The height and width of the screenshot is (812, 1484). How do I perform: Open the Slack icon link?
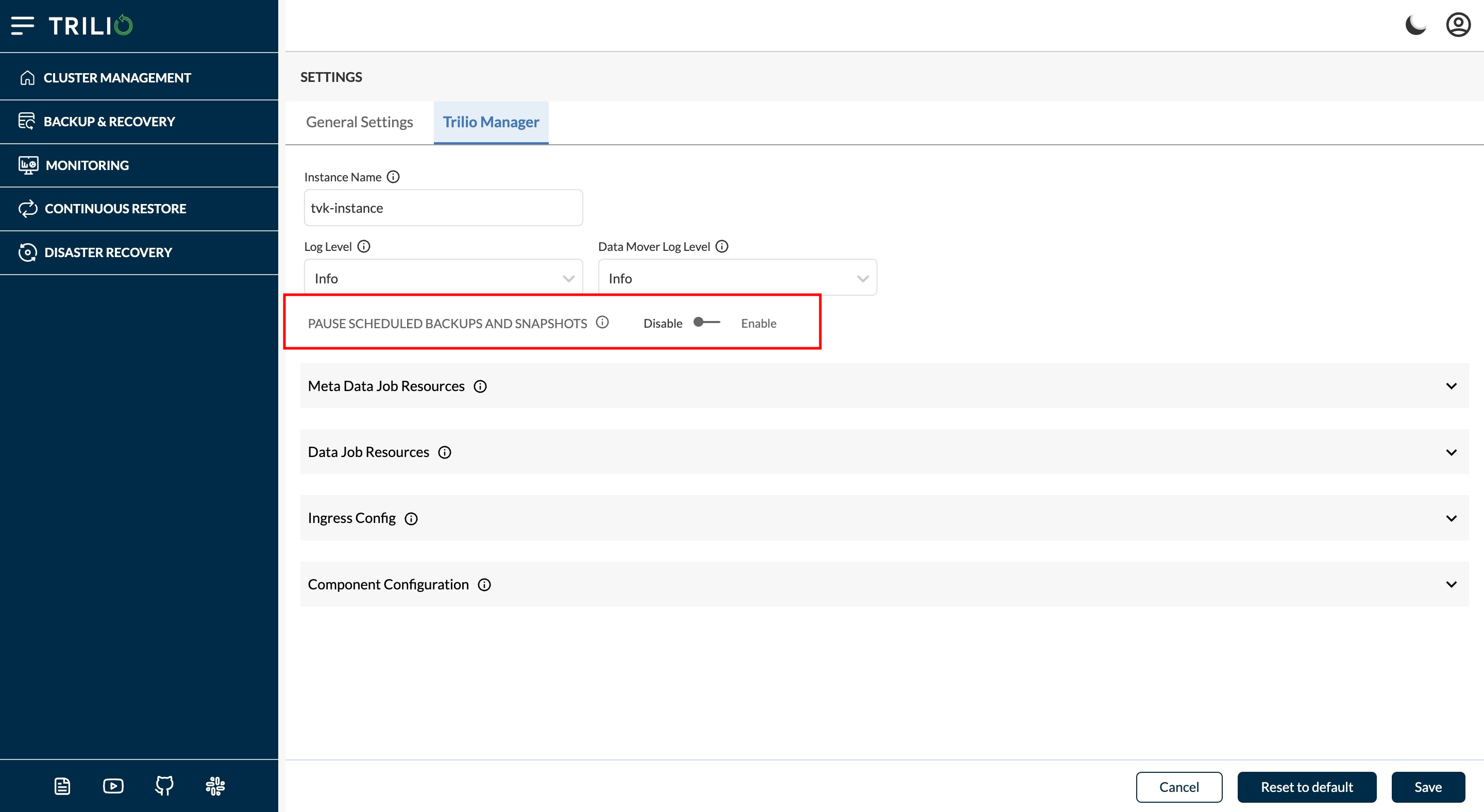click(215, 786)
